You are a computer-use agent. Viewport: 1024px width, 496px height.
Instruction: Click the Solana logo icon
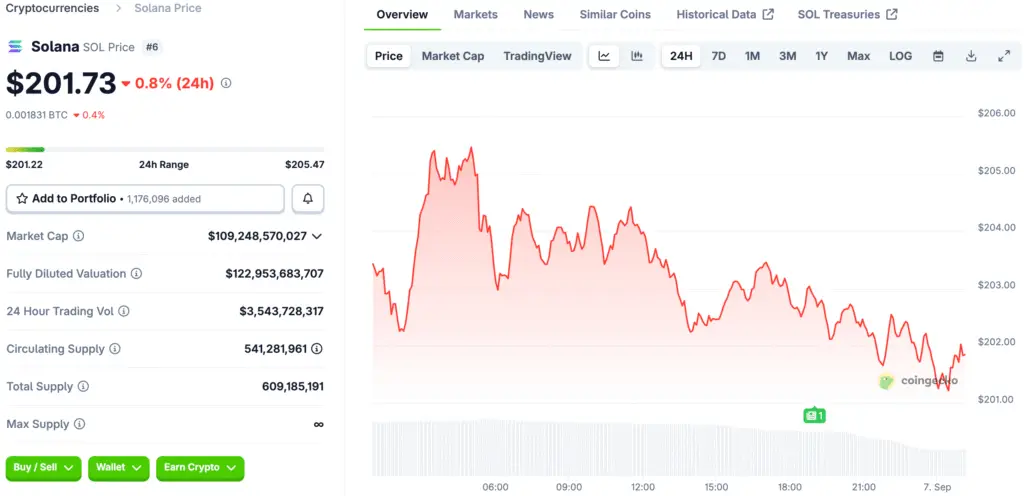click(x=14, y=47)
